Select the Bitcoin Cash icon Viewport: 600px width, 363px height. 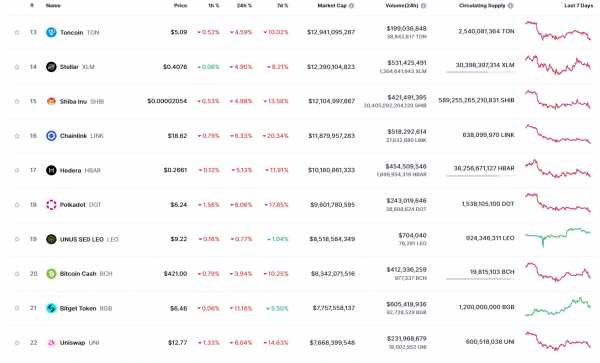(x=51, y=274)
